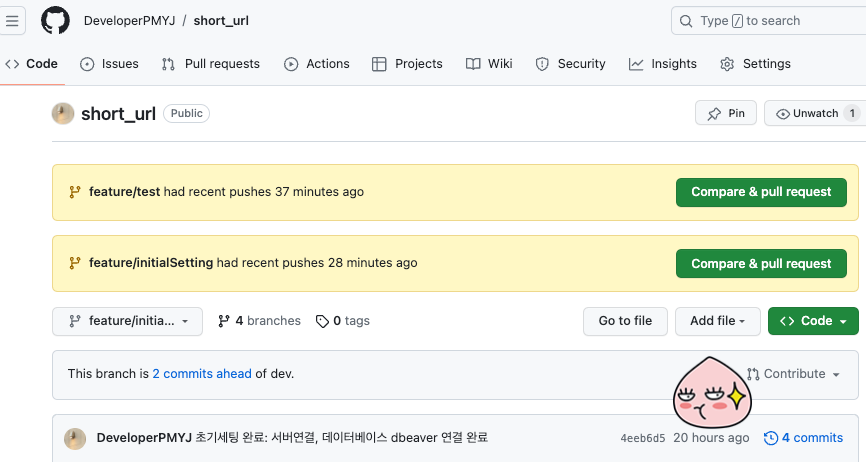Compare & pull request for feature/test
Image resolution: width=866 pixels, height=462 pixels.
tap(761, 192)
